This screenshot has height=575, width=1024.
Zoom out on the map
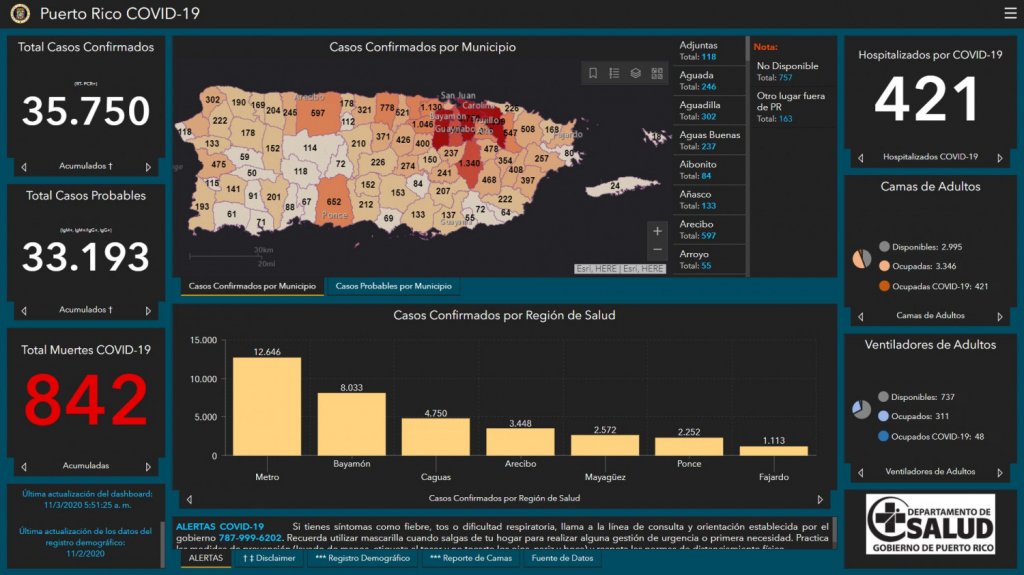coord(657,250)
